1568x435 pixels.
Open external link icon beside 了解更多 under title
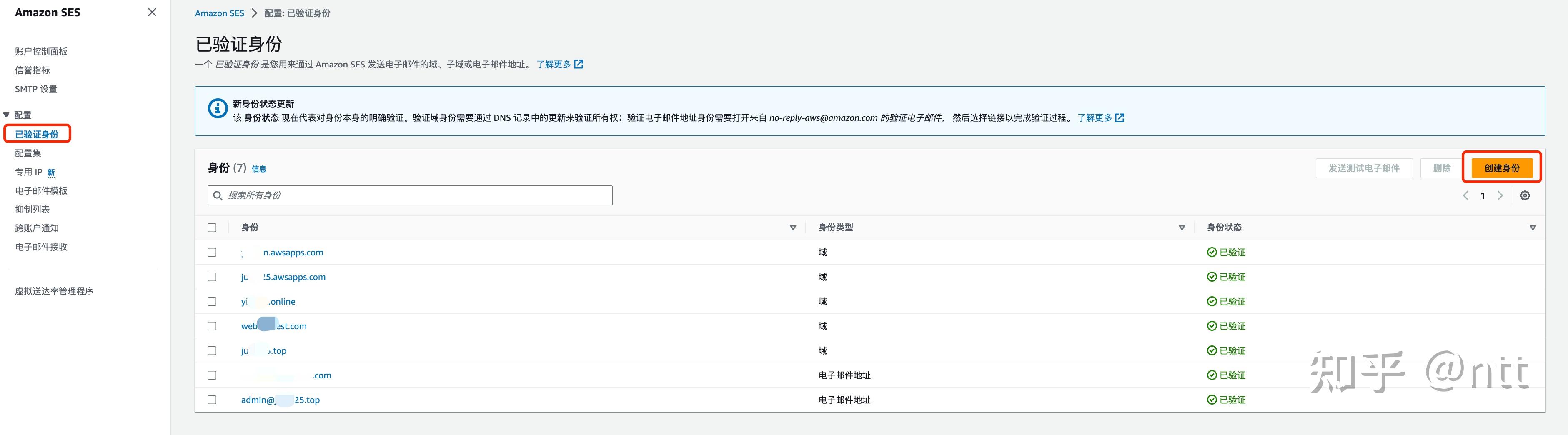click(x=578, y=65)
